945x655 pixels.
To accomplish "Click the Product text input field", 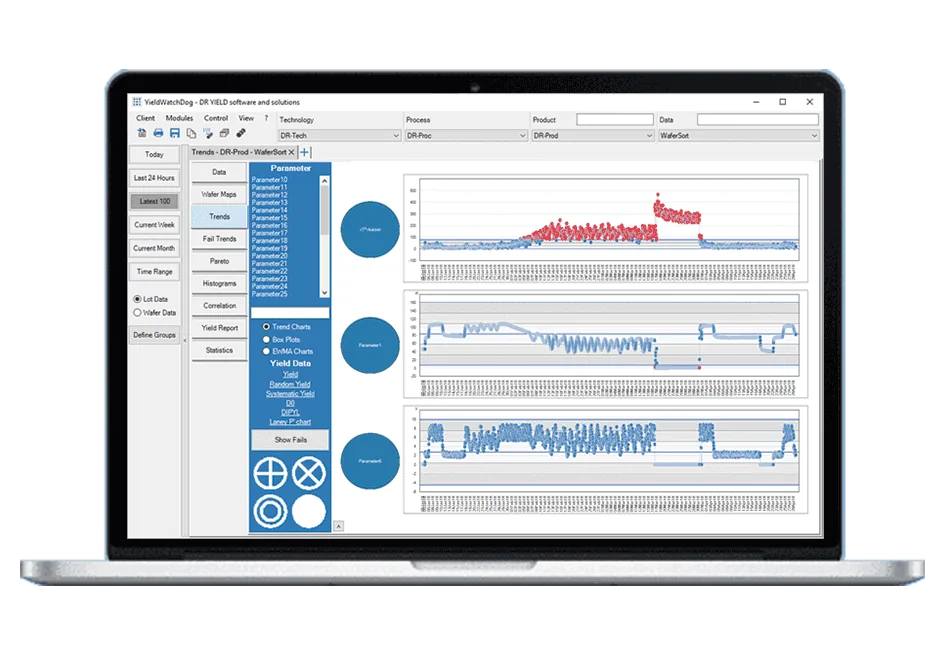I will tap(615, 119).
